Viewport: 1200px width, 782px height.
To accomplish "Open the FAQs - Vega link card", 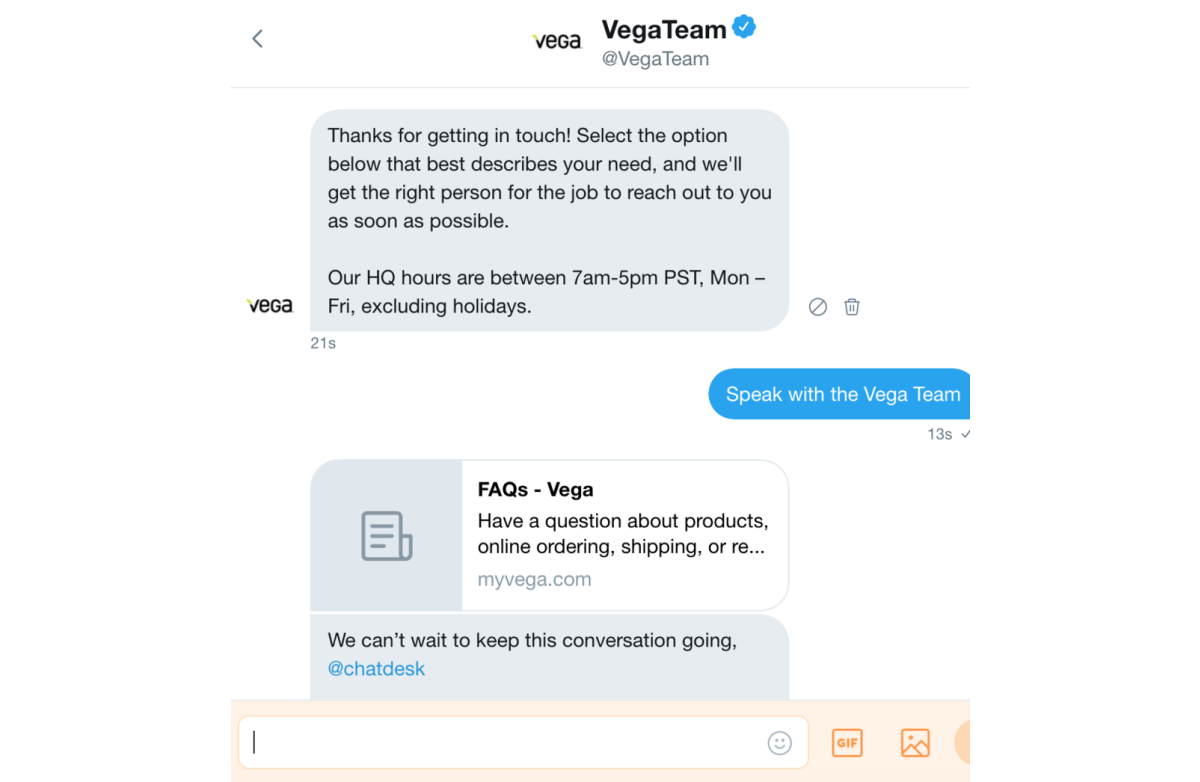I will [x=549, y=535].
